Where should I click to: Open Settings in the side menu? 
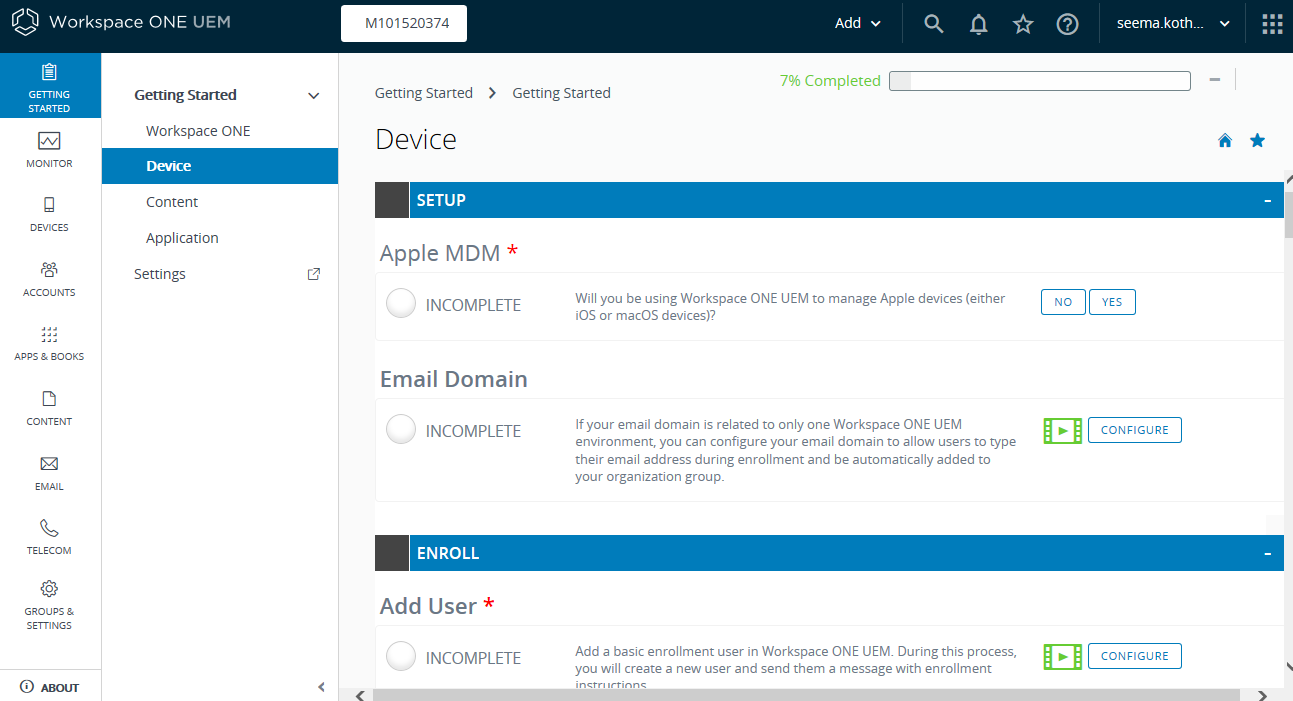pos(160,274)
